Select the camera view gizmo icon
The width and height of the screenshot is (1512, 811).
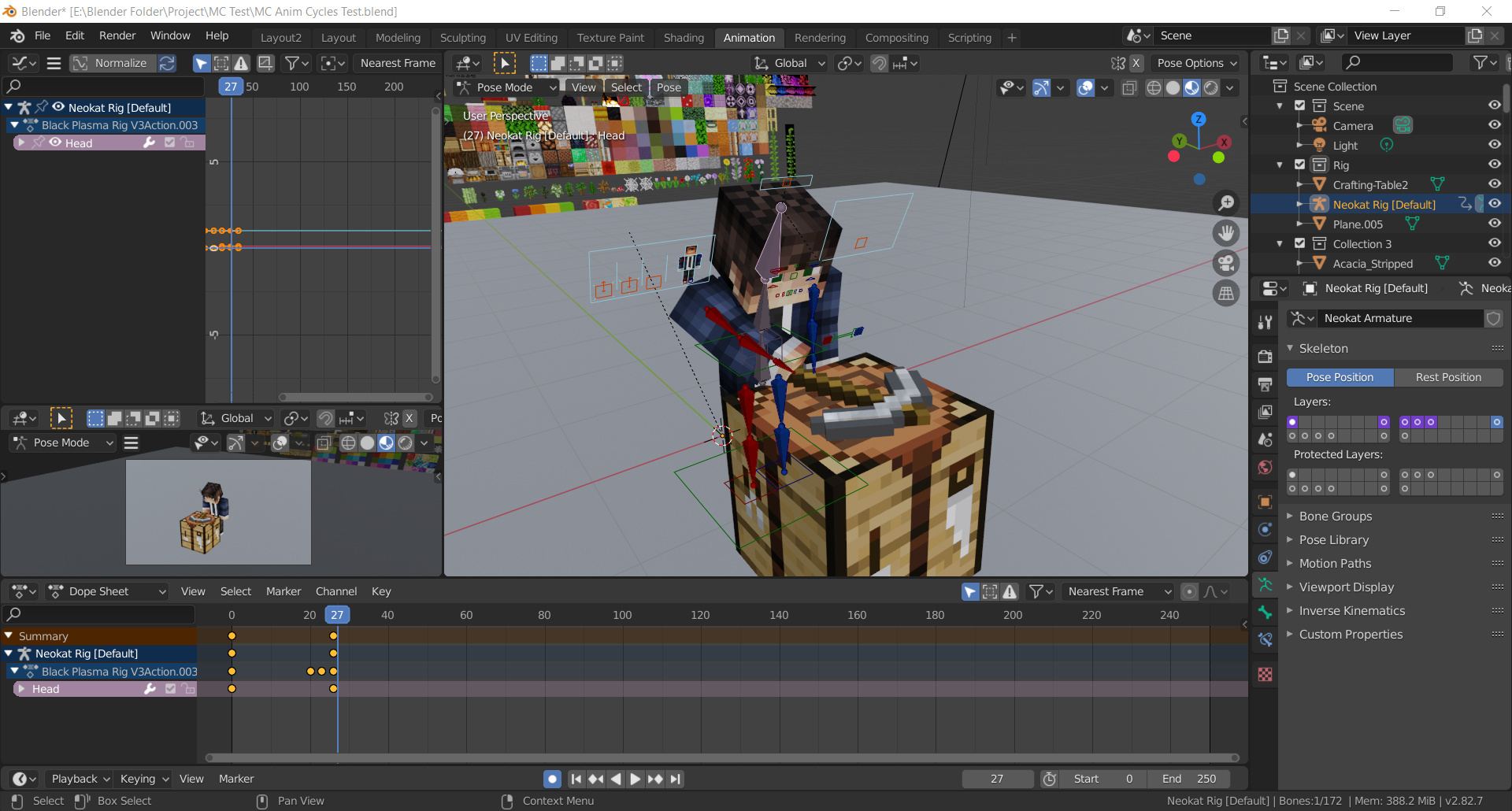(1226, 263)
